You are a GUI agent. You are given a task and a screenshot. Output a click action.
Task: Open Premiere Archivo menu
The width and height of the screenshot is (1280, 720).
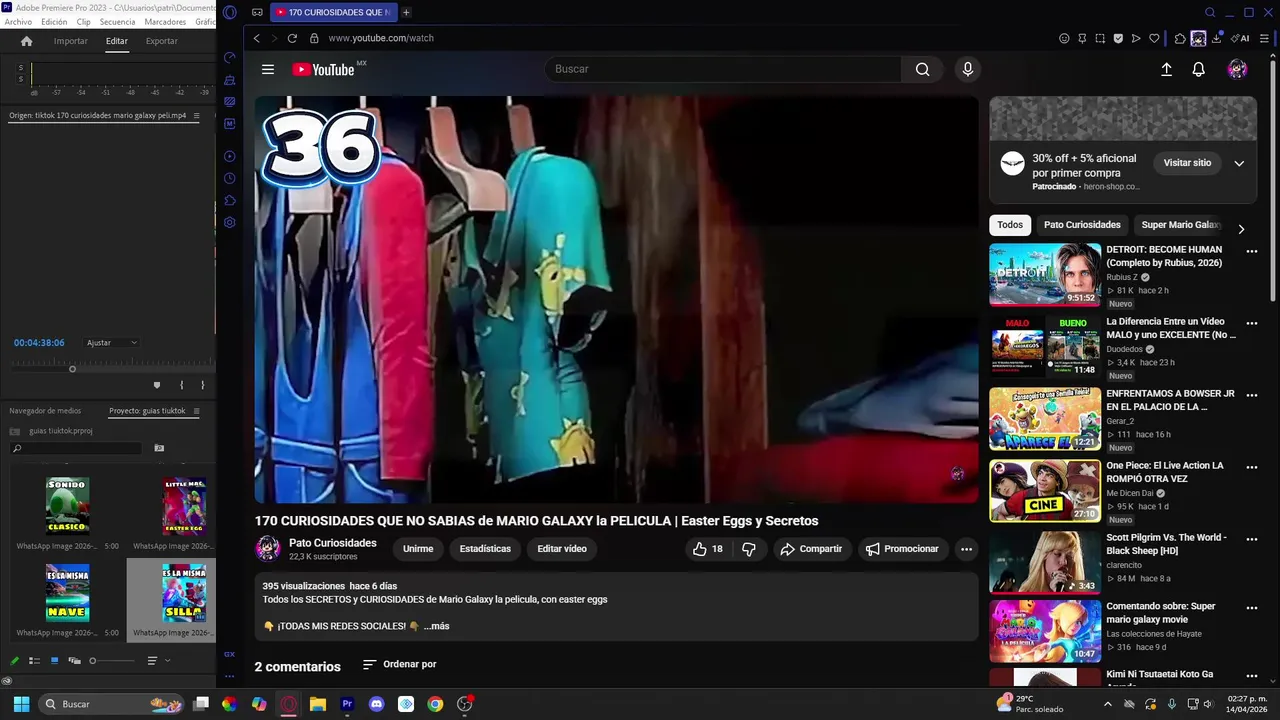pos(18,22)
